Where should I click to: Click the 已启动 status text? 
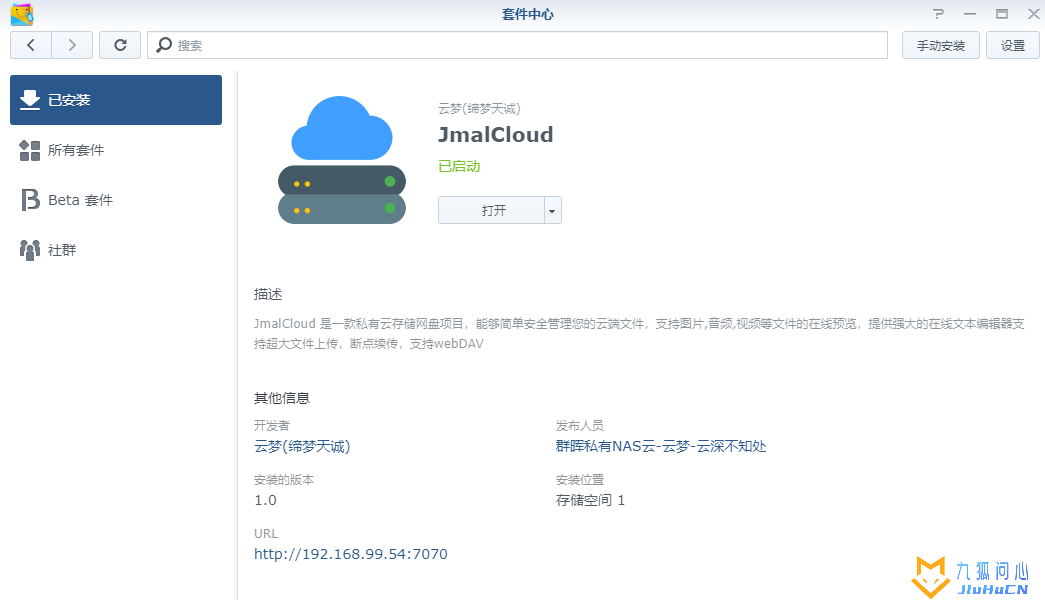click(x=459, y=166)
